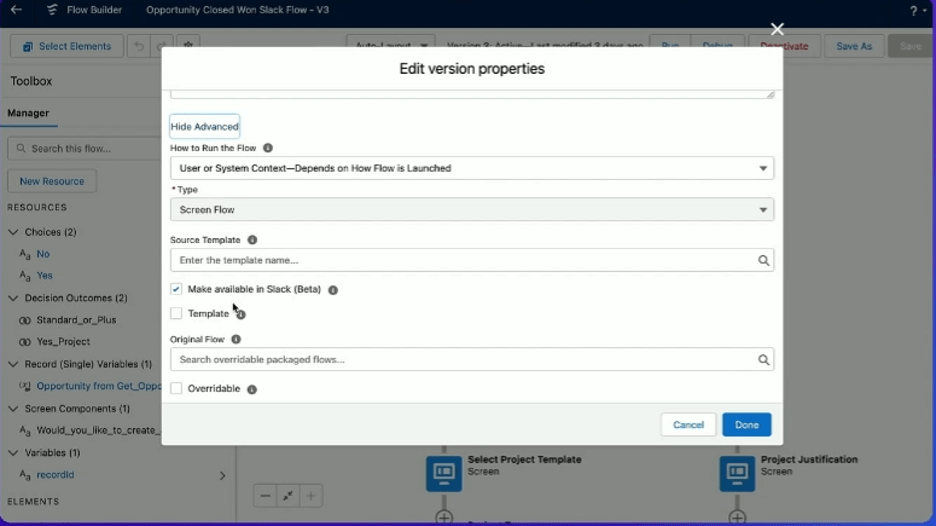This screenshot has width=936, height=526.
Task: Close the Edit version properties dialog
Action: 777,29
